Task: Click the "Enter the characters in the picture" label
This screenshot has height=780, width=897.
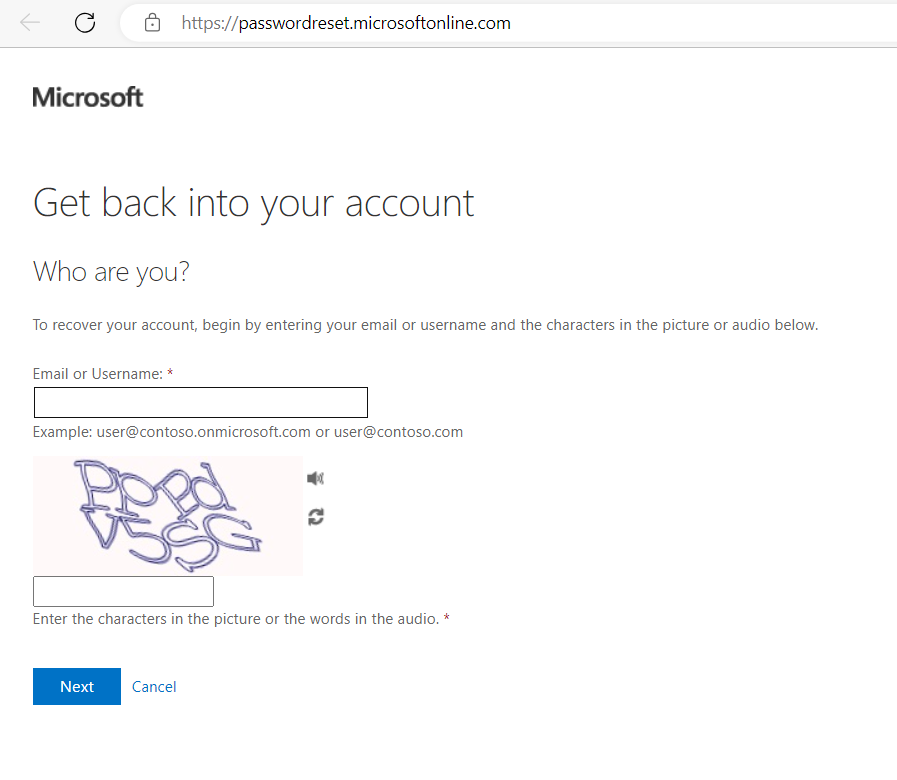Action: click(236, 619)
